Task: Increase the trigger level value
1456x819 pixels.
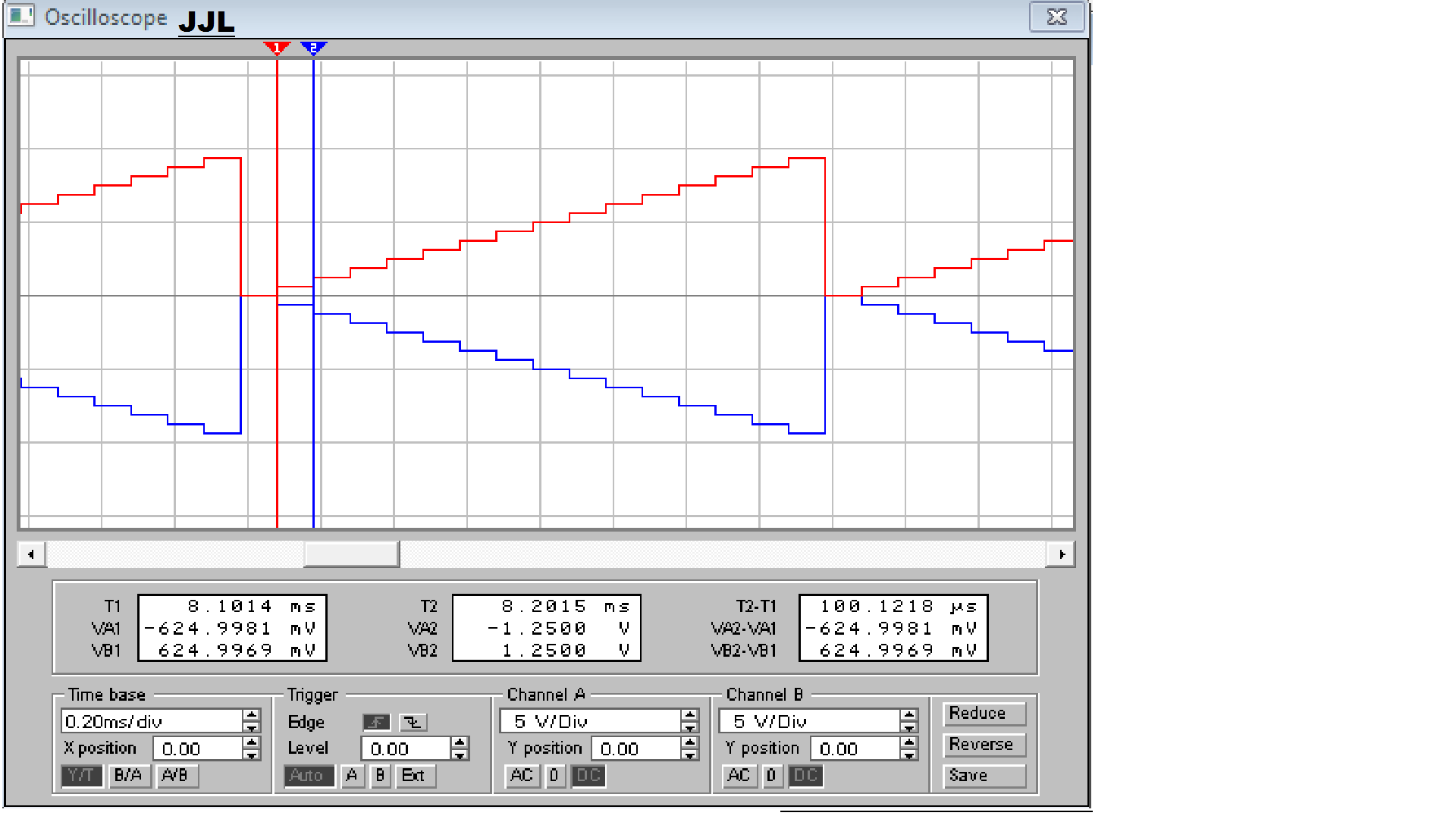Action: click(x=460, y=742)
